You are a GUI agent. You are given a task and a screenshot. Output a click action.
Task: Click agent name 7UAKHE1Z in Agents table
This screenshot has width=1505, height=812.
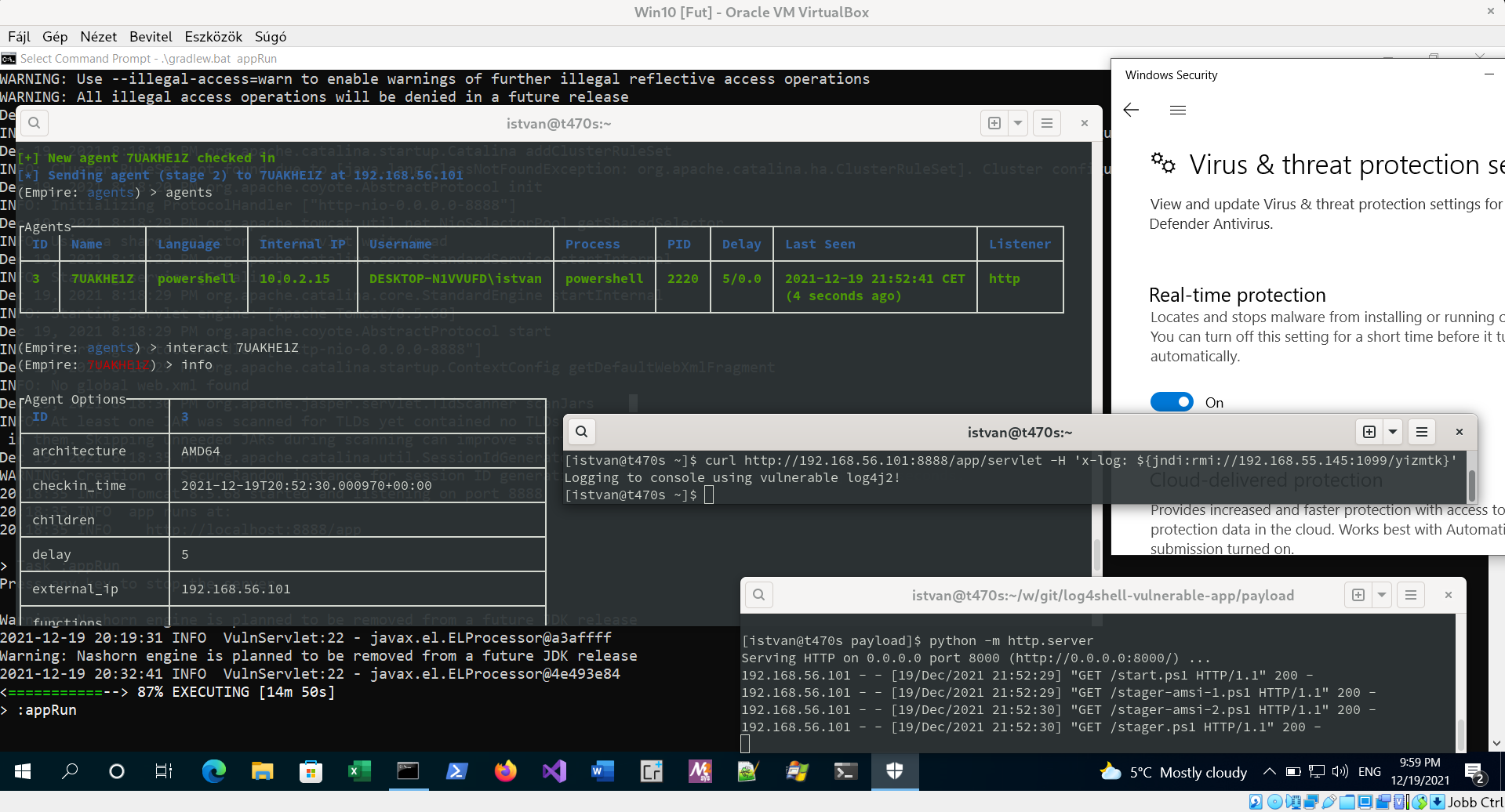[102, 278]
